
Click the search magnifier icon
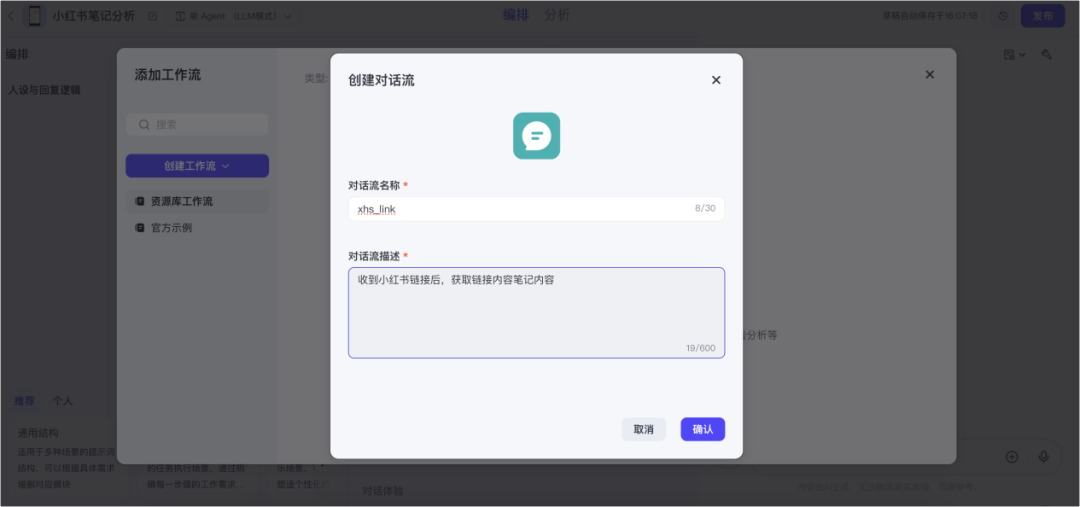(x=144, y=125)
